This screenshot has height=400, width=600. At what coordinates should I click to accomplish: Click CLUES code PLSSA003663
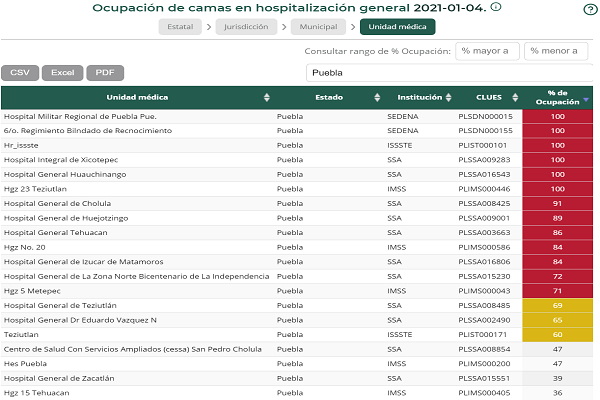click(484, 233)
